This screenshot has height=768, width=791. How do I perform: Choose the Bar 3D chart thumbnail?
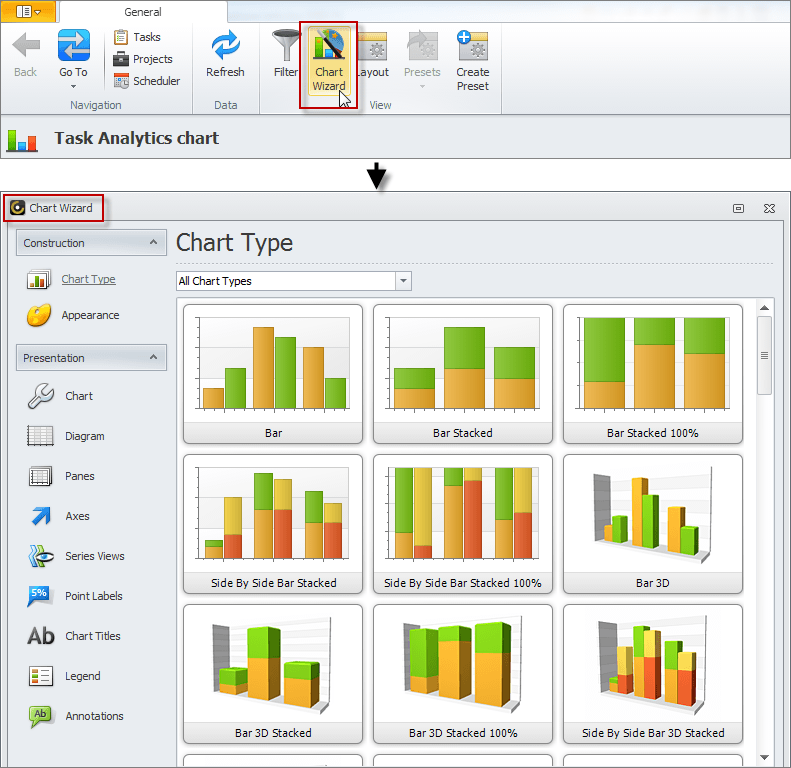[x=652, y=523]
